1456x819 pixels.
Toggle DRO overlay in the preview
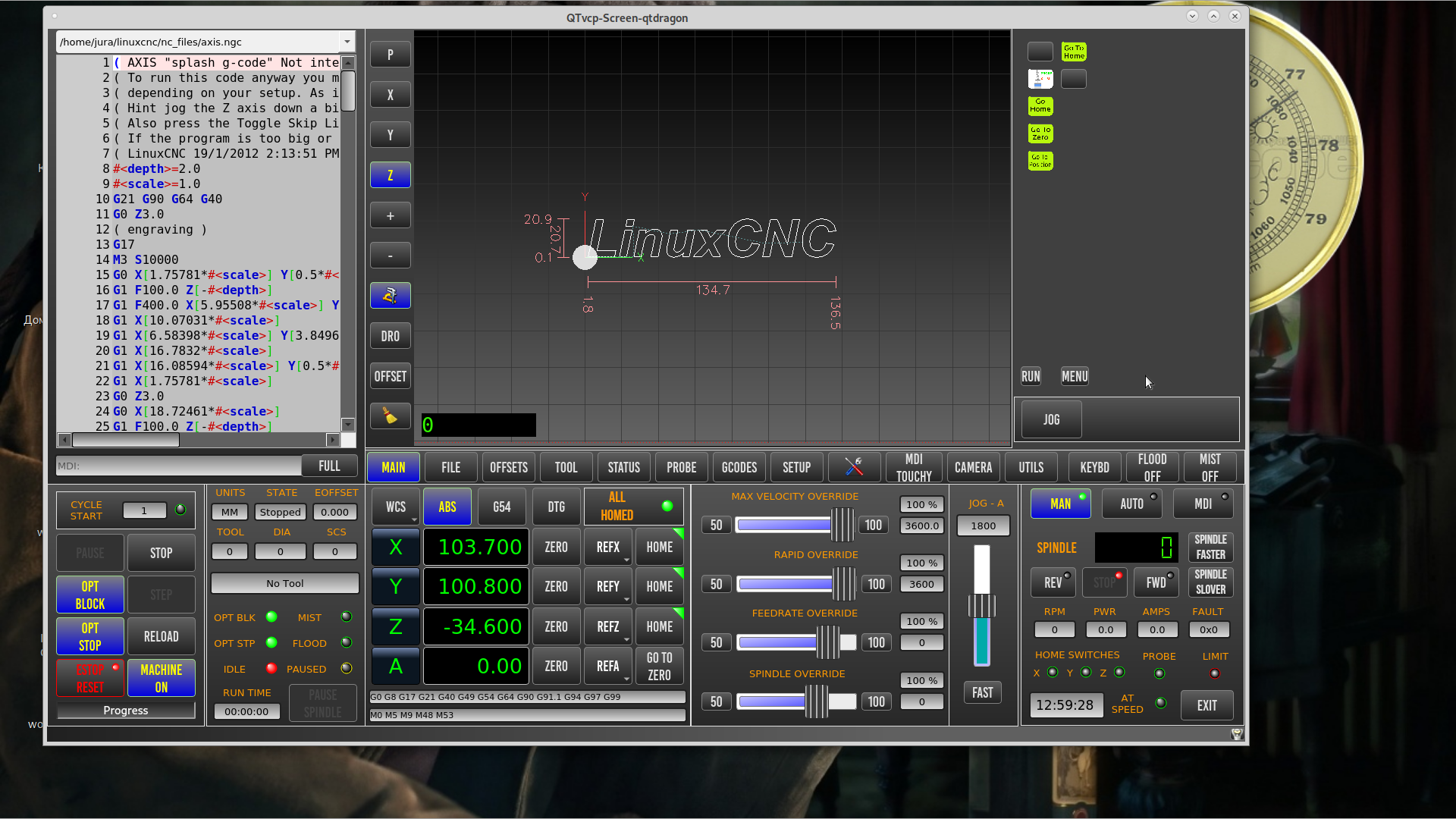pyautogui.click(x=390, y=336)
